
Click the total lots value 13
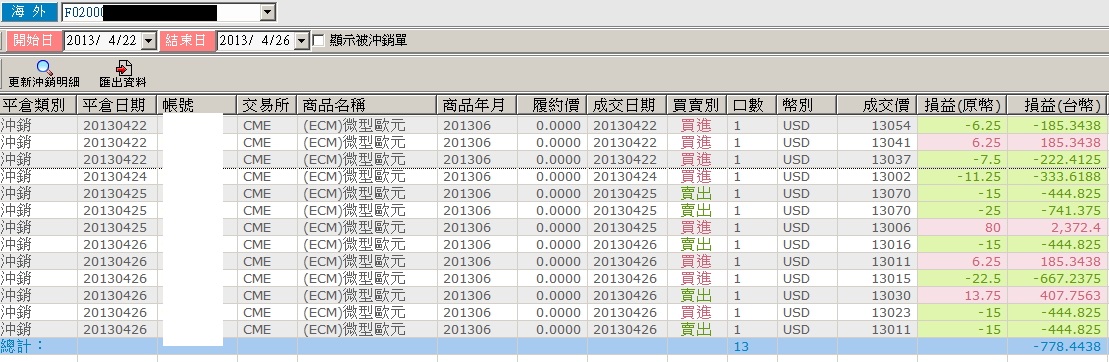coord(752,346)
